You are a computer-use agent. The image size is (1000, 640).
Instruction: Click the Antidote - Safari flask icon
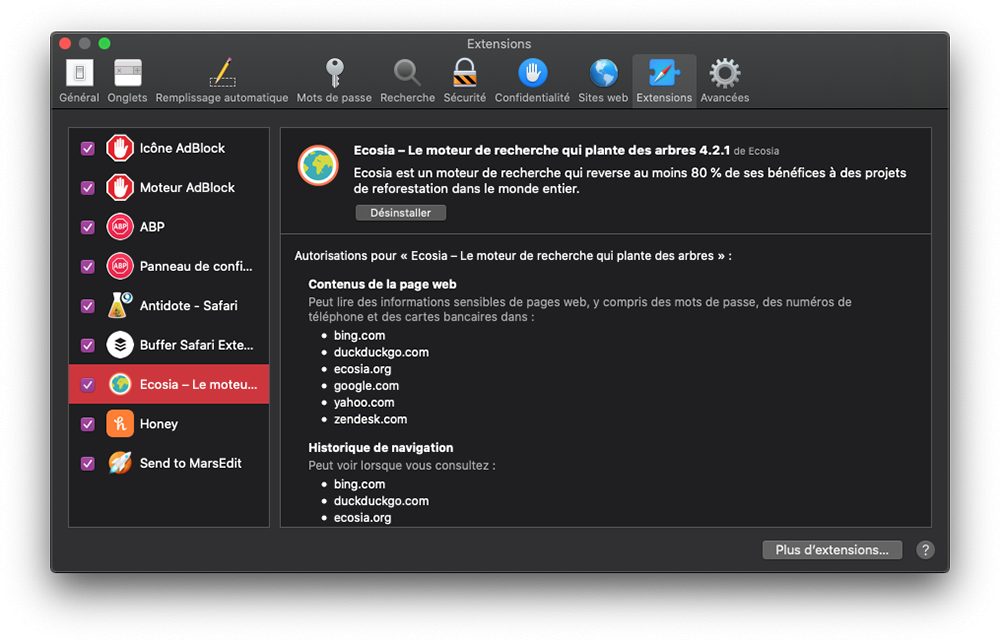[x=120, y=305]
